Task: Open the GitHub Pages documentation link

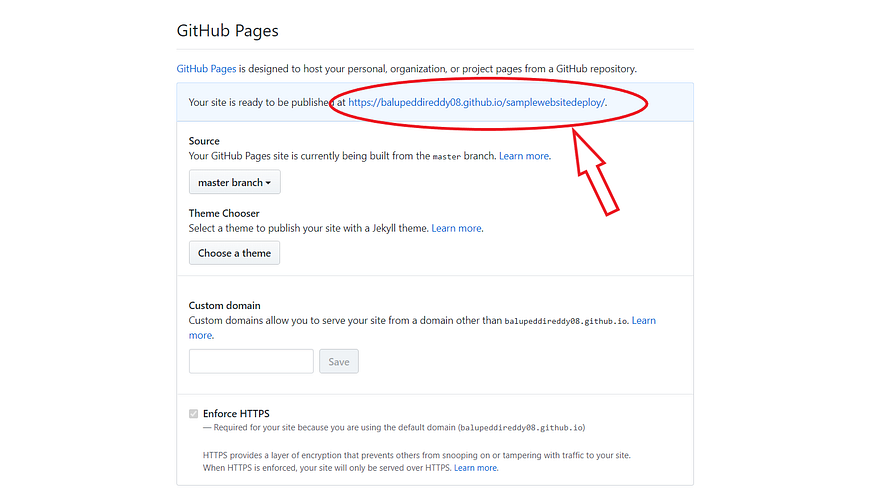Action: point(206,69)
